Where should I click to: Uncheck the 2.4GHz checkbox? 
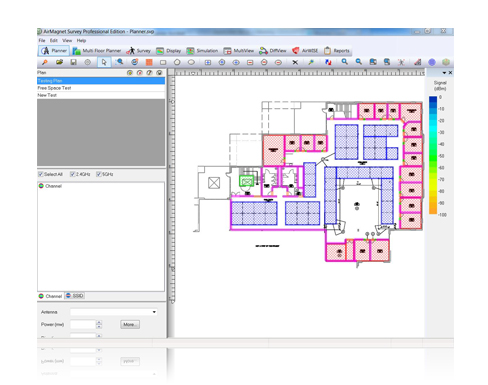click(x=72, y=174)
